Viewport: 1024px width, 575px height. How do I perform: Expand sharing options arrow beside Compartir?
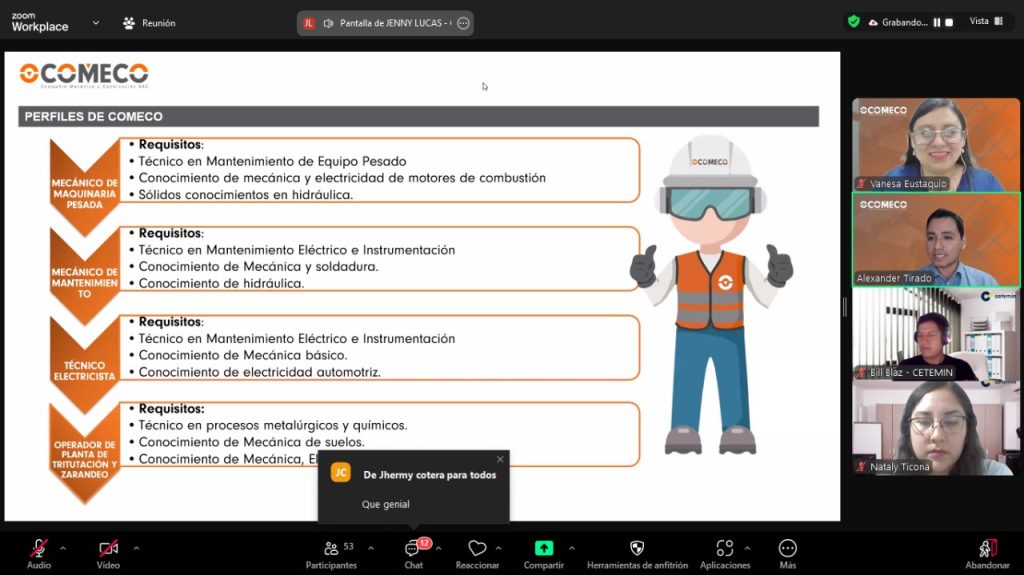pyautogui.click(x=572, y=548)
